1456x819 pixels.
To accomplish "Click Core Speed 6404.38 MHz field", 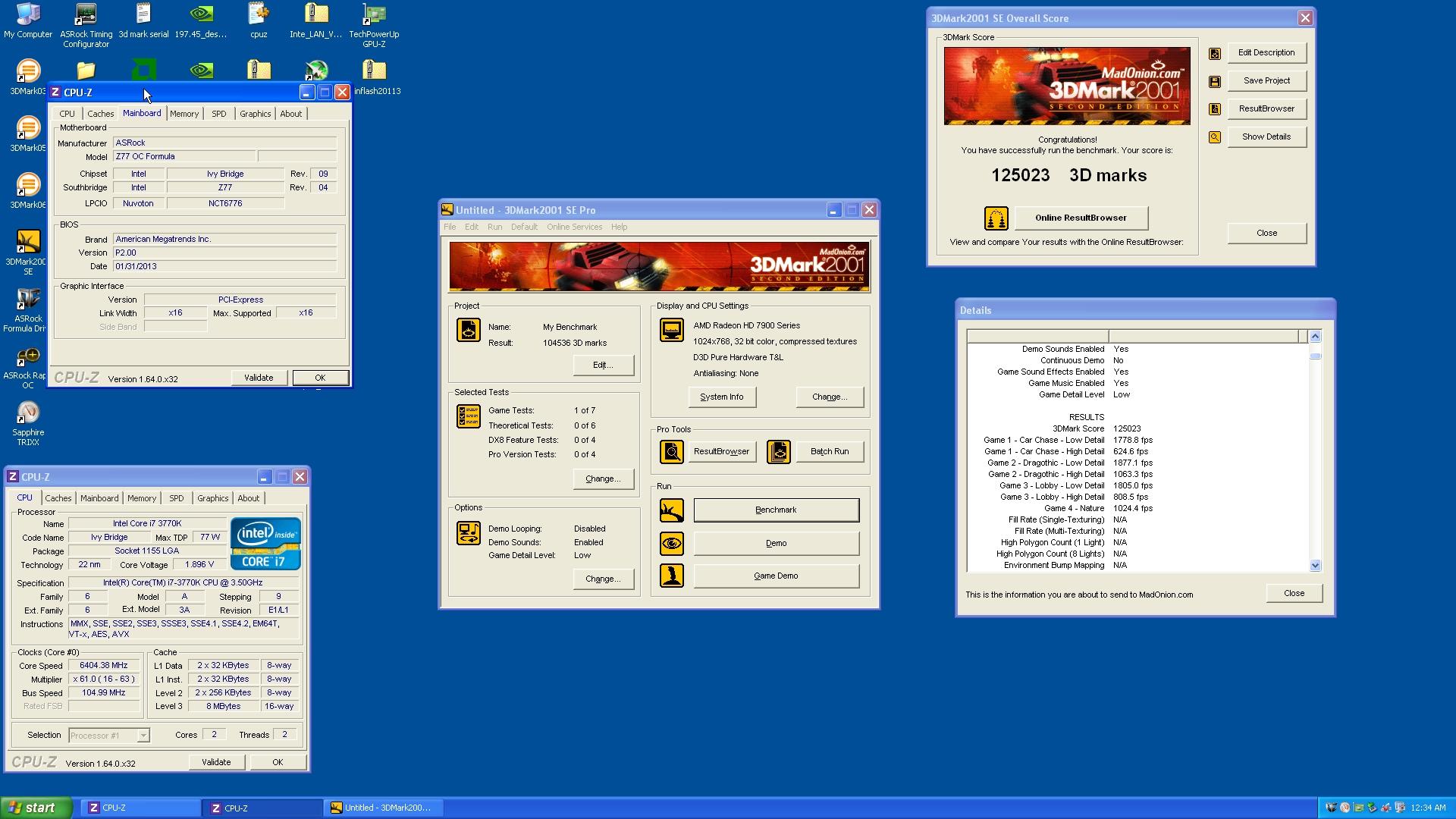I will coord(104,666).
